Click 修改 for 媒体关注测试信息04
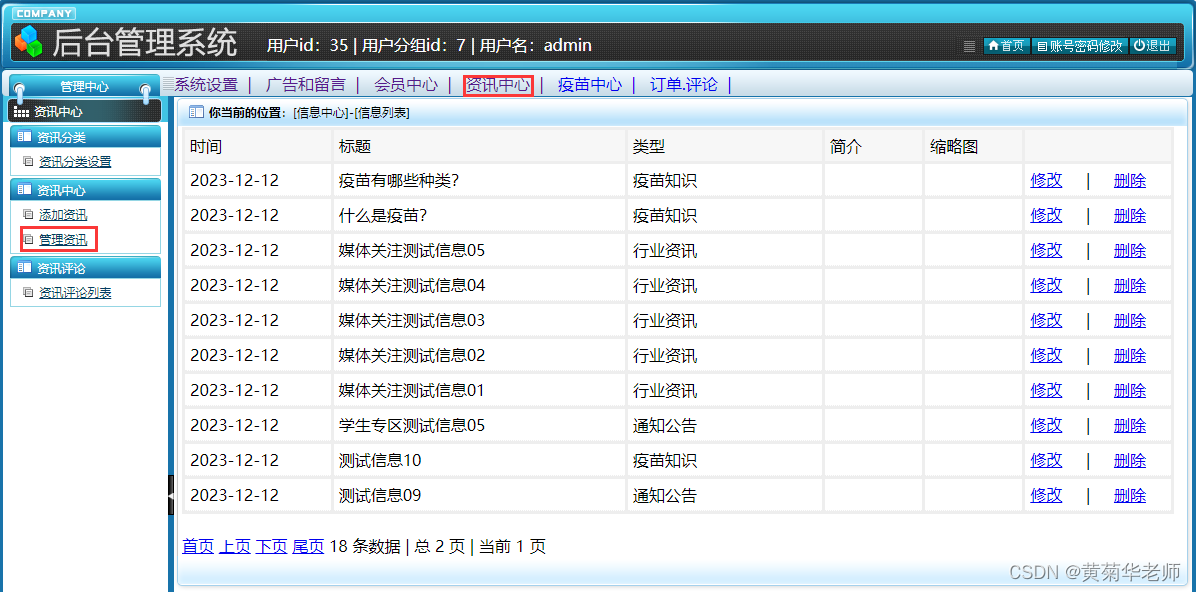This screenshot has width=1196, height=592. pos(1046,286)
